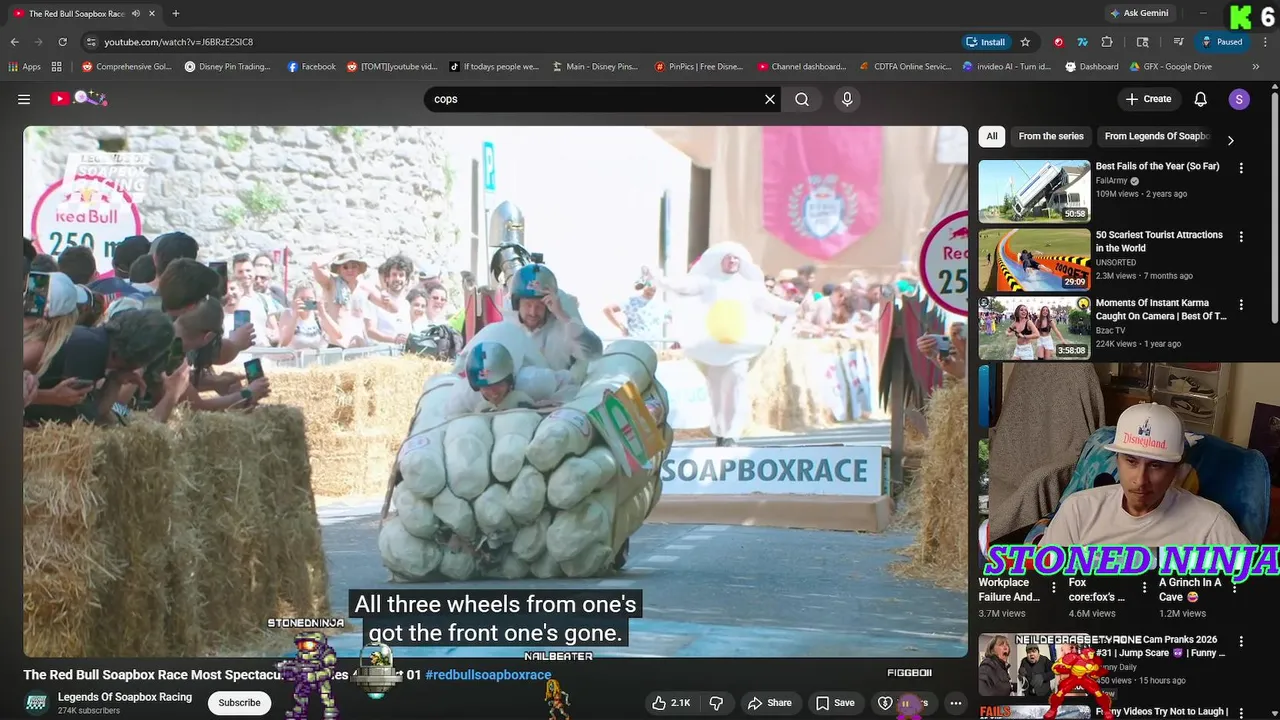
Task: Click the Install app button in address bar
Action: [986, 42]
